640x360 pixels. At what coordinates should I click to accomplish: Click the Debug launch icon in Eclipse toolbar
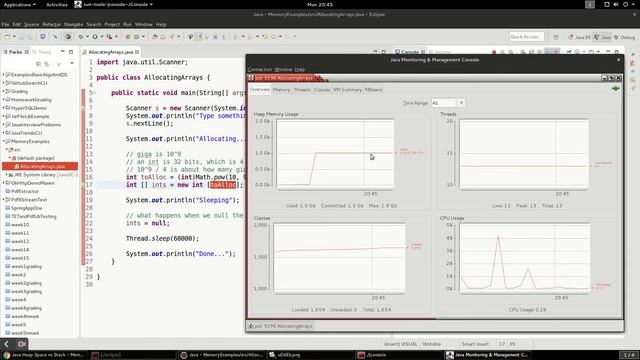pyautogui.click(x=81, y=37)
